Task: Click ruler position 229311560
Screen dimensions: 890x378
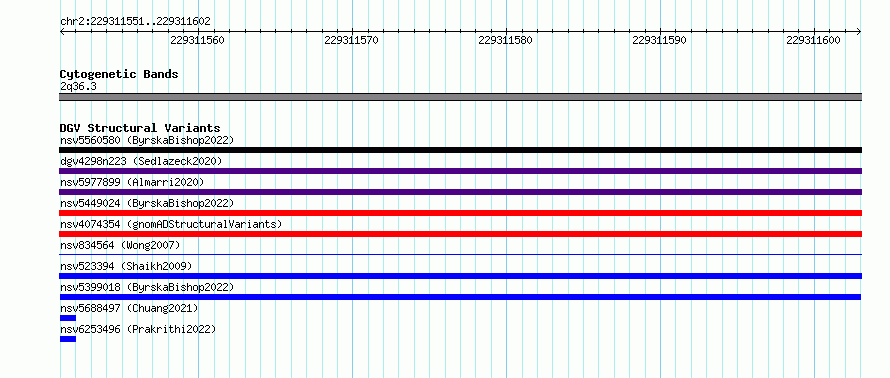Action: coord(198,40)
